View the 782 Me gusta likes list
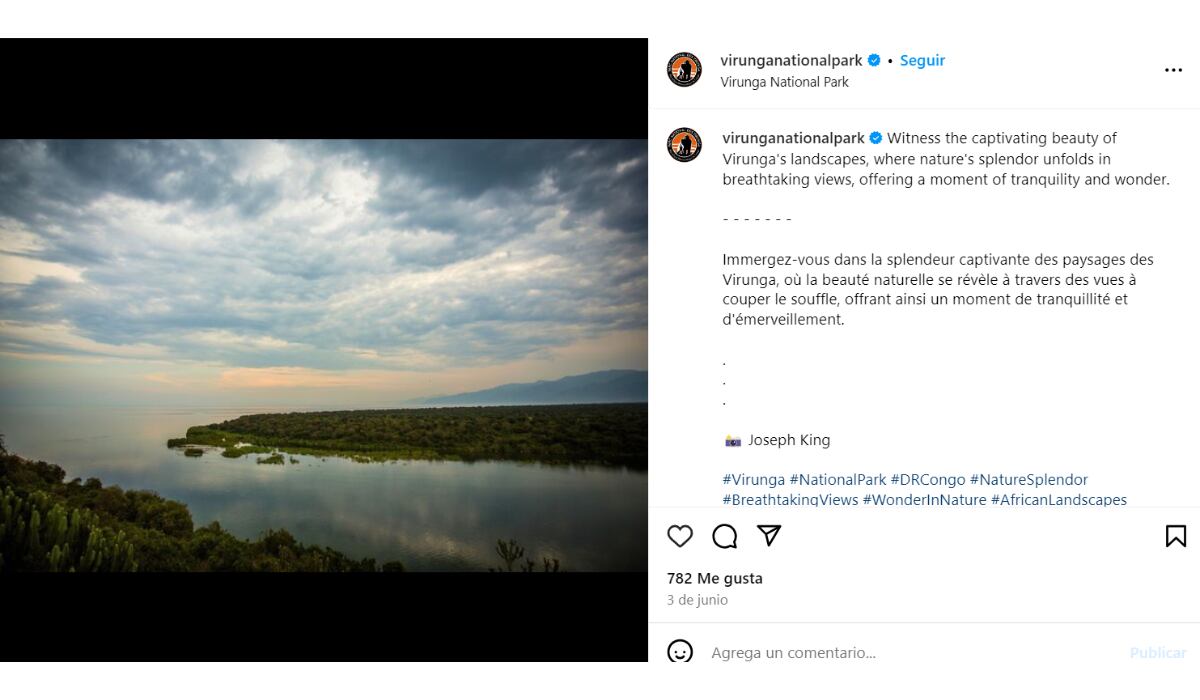This screenshot has width=1200, height=700. pos(715,578)
